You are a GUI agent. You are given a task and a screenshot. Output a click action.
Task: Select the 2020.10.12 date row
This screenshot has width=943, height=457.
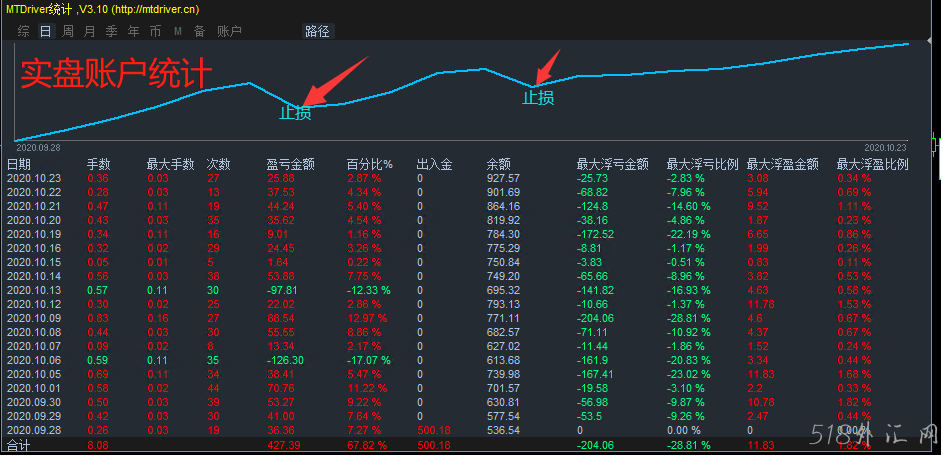click(x=35, y=304)
